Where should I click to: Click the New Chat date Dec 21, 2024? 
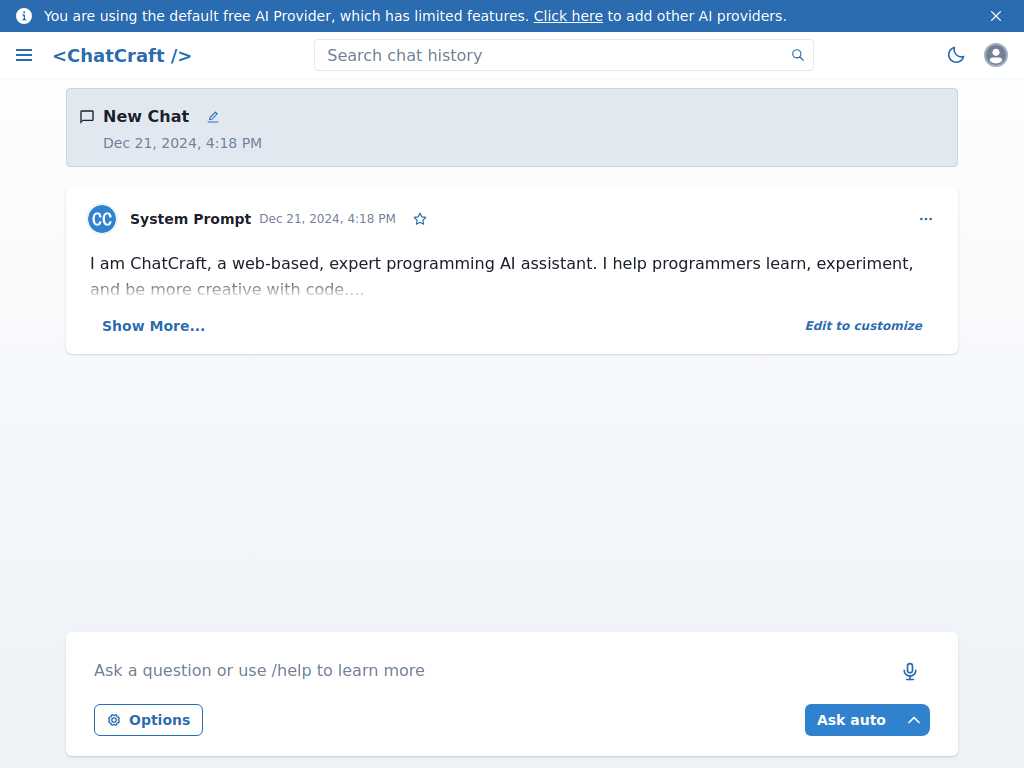pyautogui.click(x=182, y=143)
